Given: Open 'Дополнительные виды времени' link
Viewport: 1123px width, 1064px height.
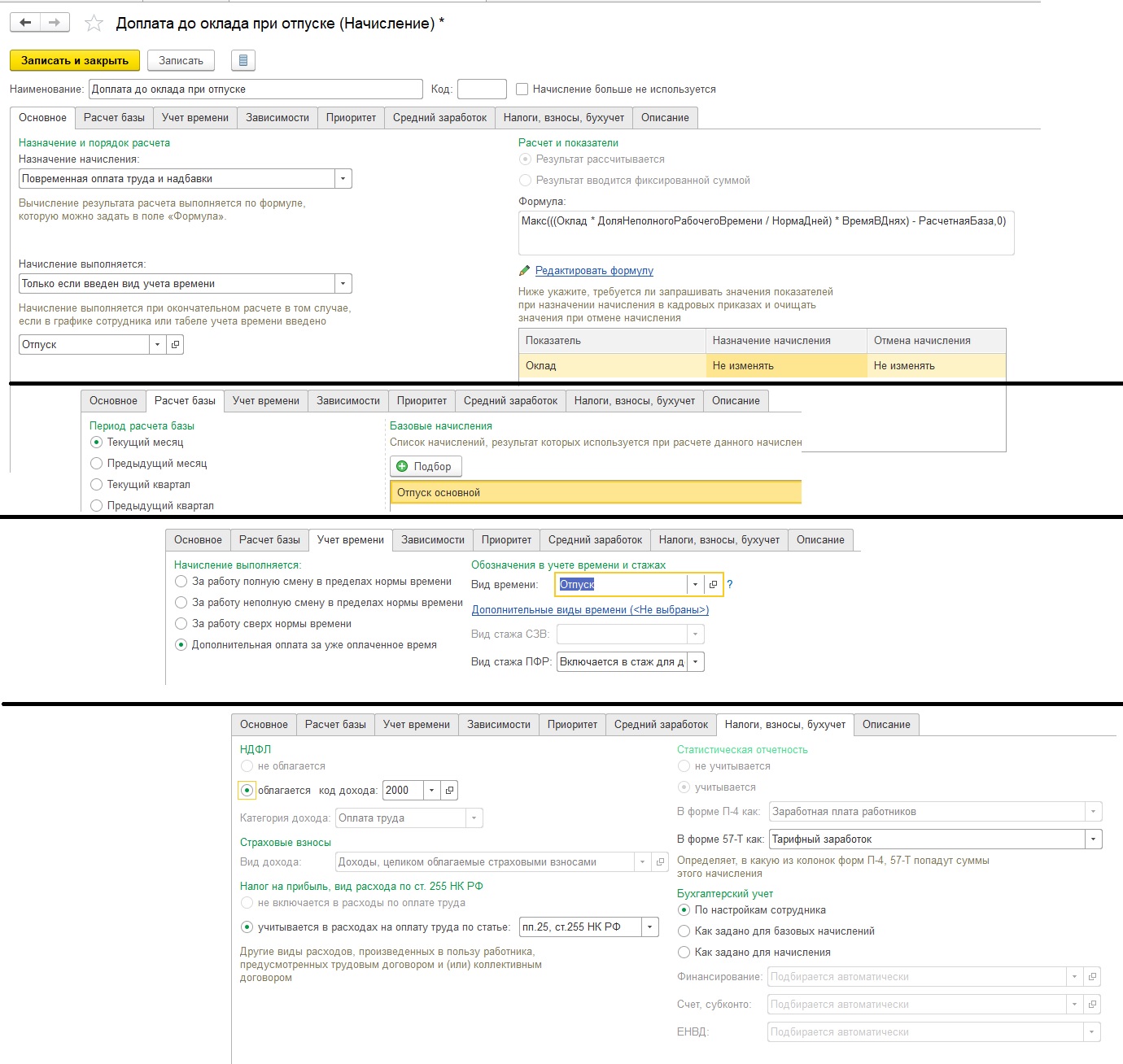Looking at the screenshot, I should click(x=590, y=610).
